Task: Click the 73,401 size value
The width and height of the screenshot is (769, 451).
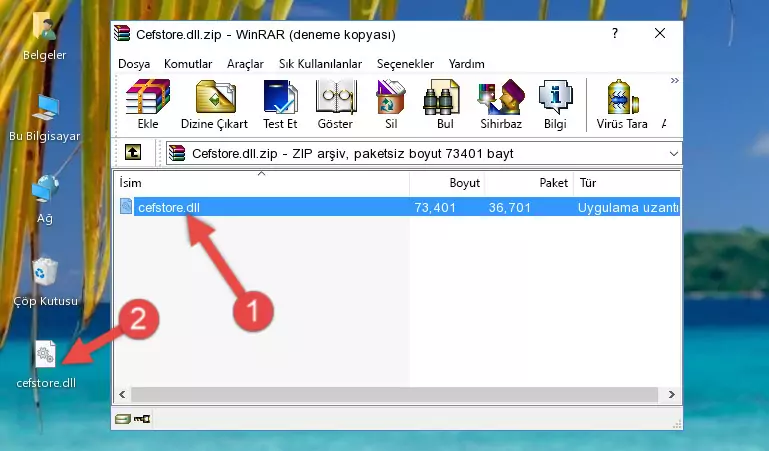Action: [435, 207]
